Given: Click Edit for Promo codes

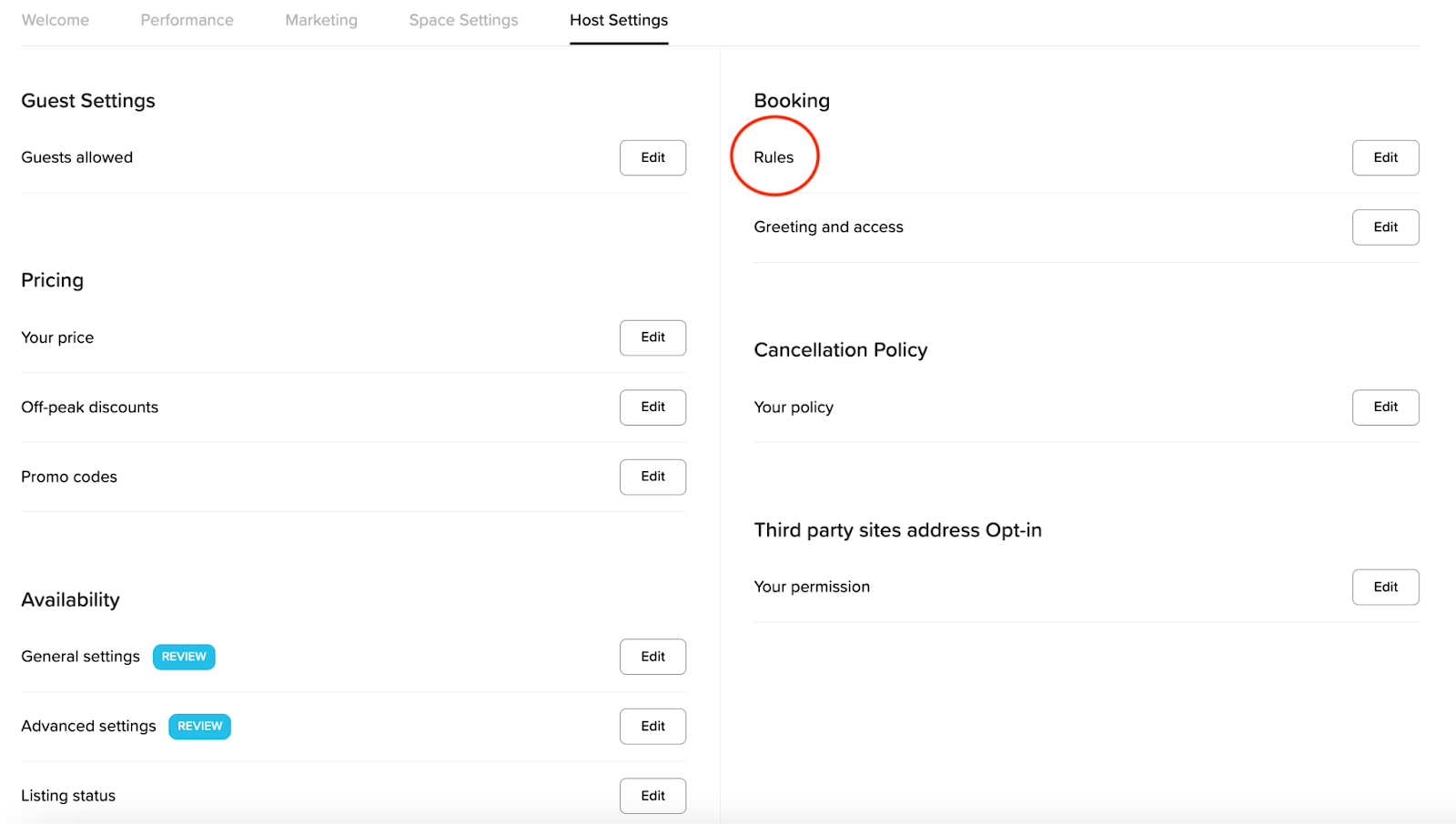Looking at the screenshot, I should (x=652, y=477).
